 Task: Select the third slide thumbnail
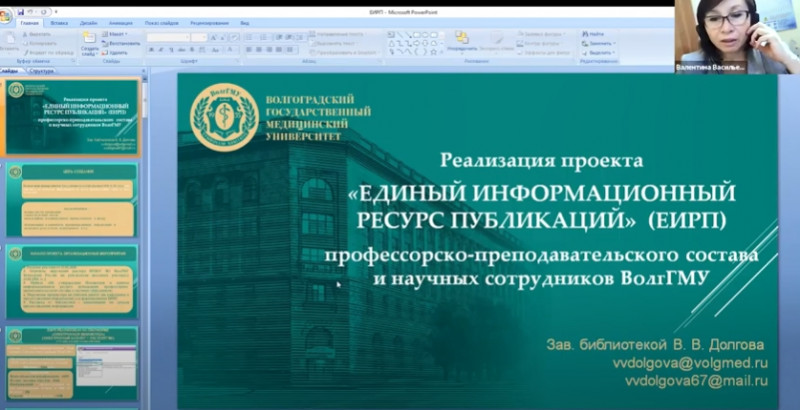71,281
